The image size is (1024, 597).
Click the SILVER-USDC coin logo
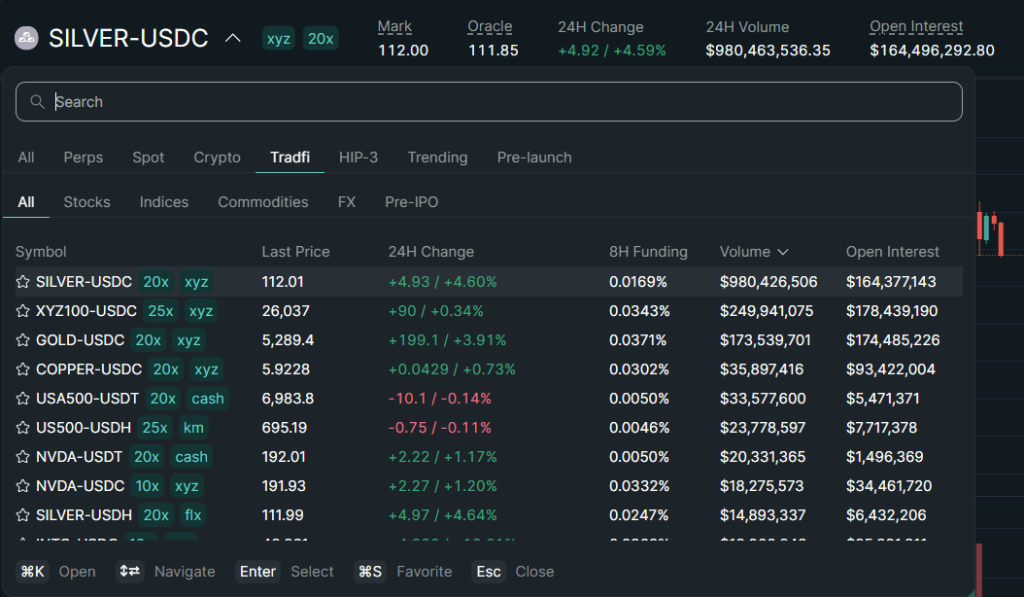tap(25, 37)
